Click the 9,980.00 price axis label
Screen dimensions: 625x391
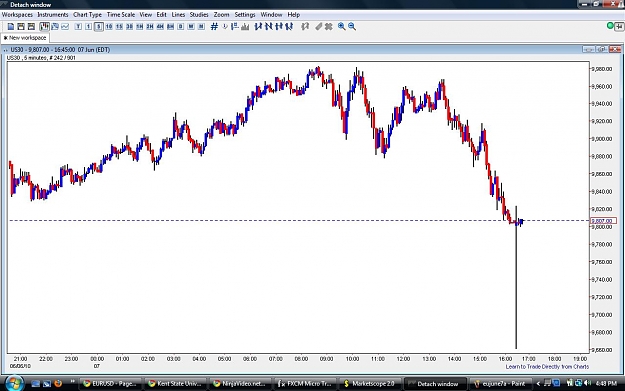[x=602, y=69]
